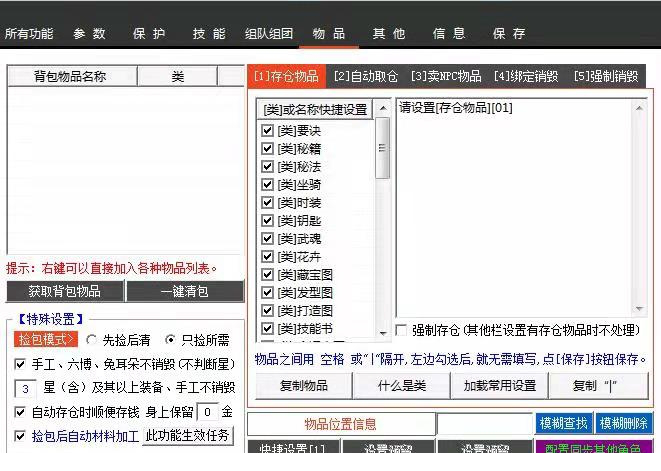Select the 先捡后清 radio button

(x=91, y=339)
